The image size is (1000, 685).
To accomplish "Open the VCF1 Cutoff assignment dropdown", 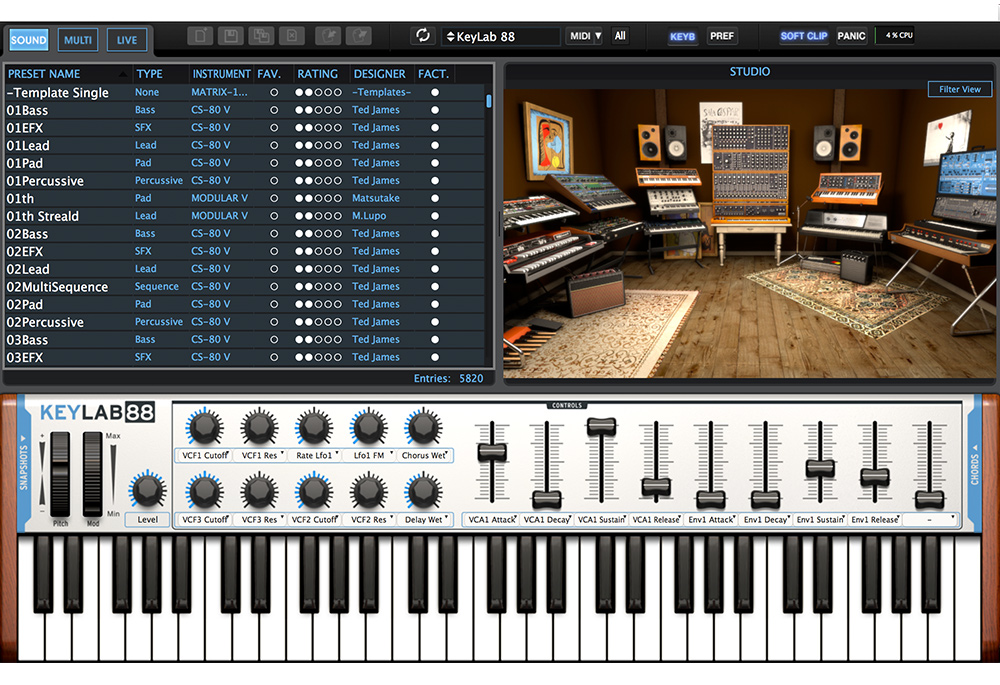I will (204, 455).
